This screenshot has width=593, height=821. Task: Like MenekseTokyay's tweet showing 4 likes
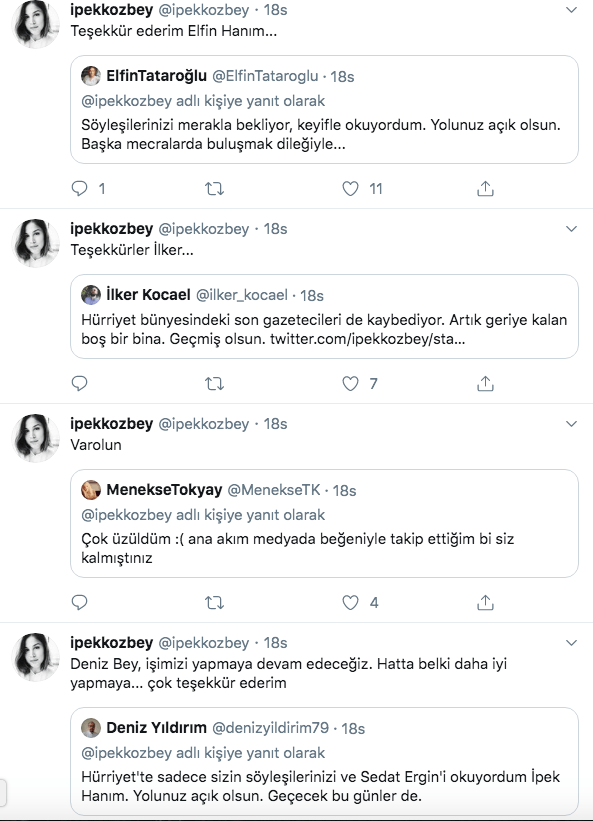point(350,601)
